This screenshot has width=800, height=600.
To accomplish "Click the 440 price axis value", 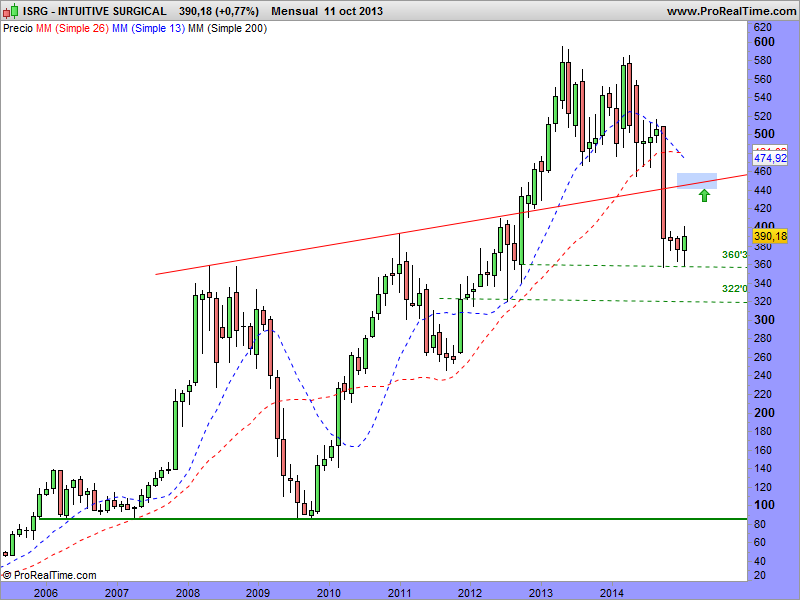I will coord(763,190).
